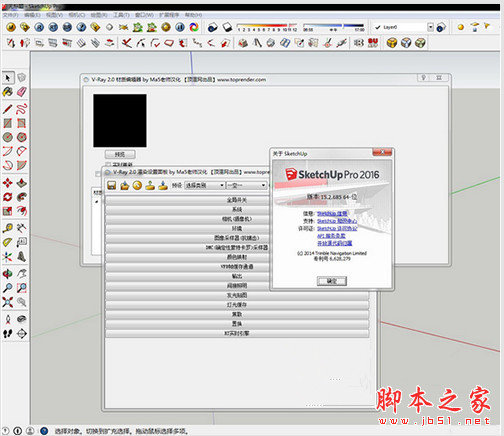Open the '--空--' preset dropdown
This screenshot has height=436, width=504.
coord(246,185)
